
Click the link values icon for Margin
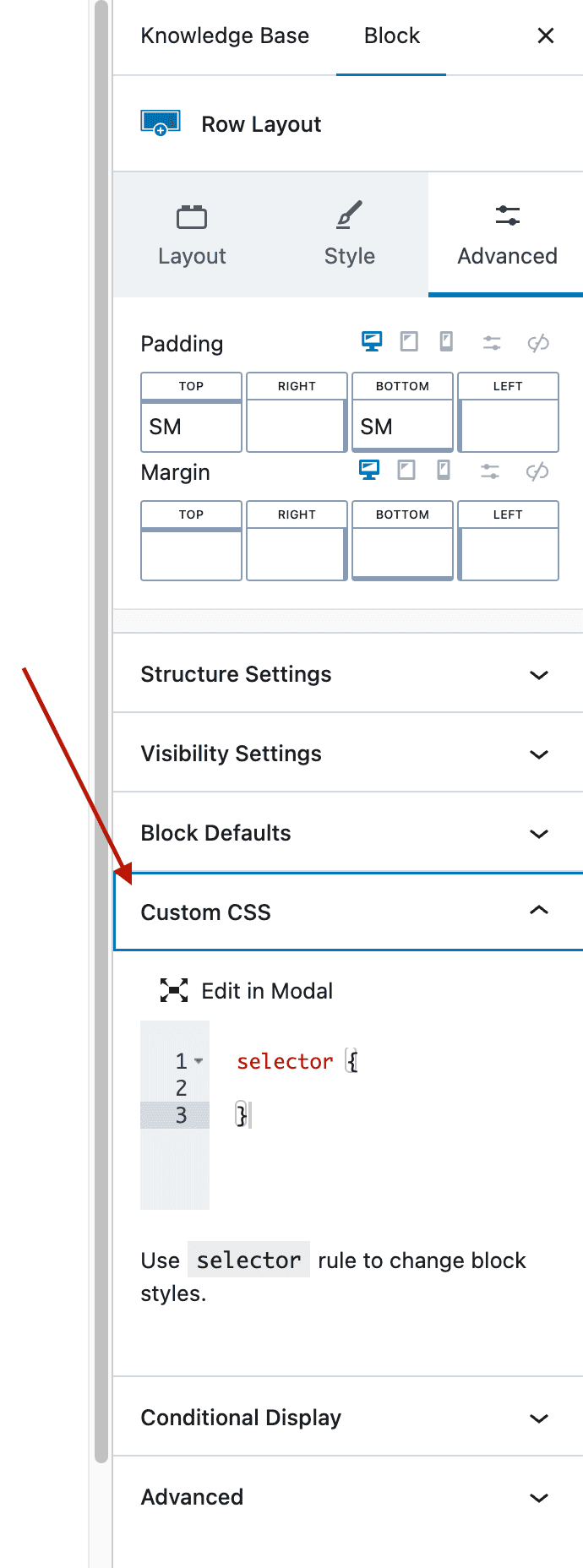(538, 471)
